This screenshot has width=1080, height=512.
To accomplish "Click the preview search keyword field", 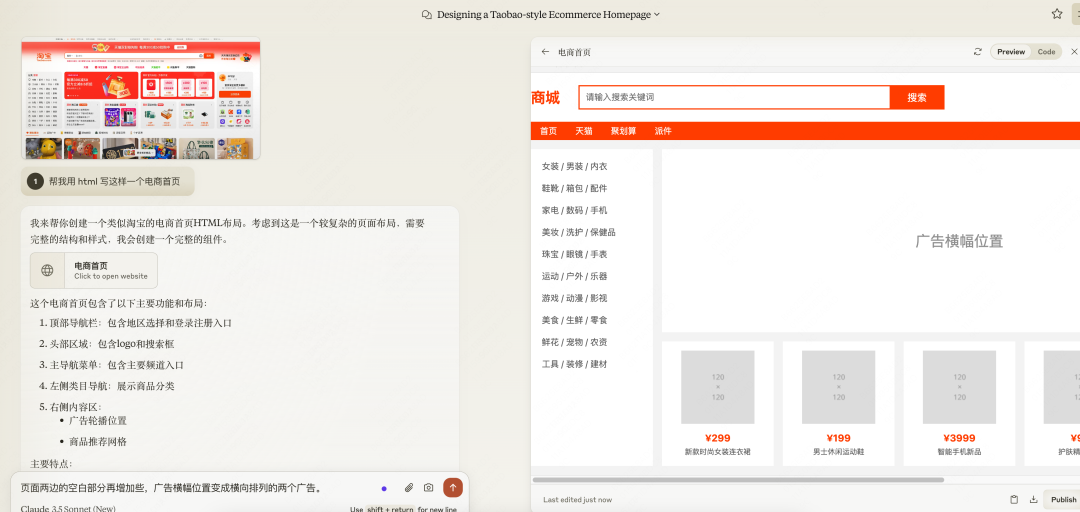I will tap(734, 97).
